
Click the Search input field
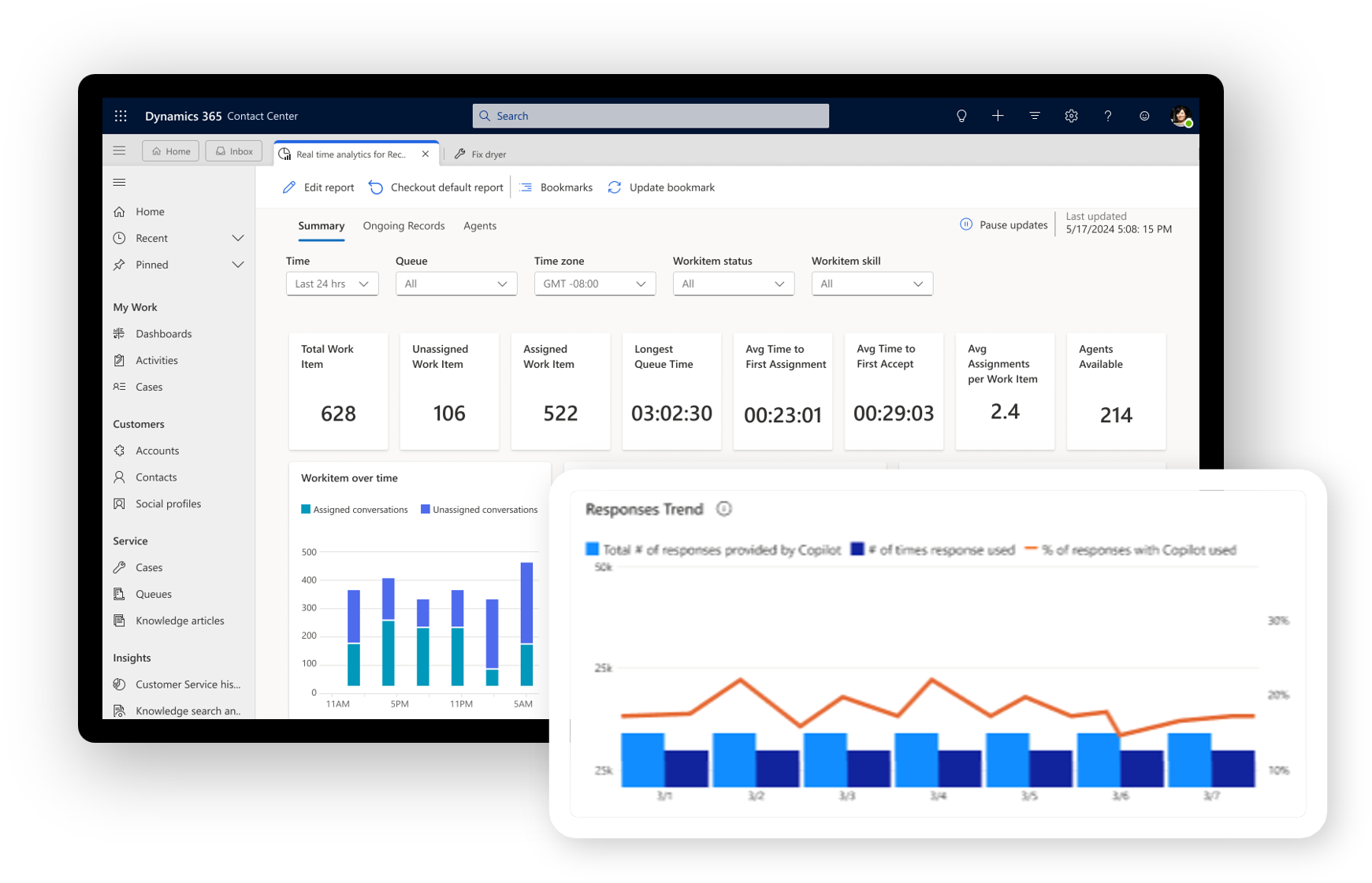pyautogui.click(x=651, y=116)
